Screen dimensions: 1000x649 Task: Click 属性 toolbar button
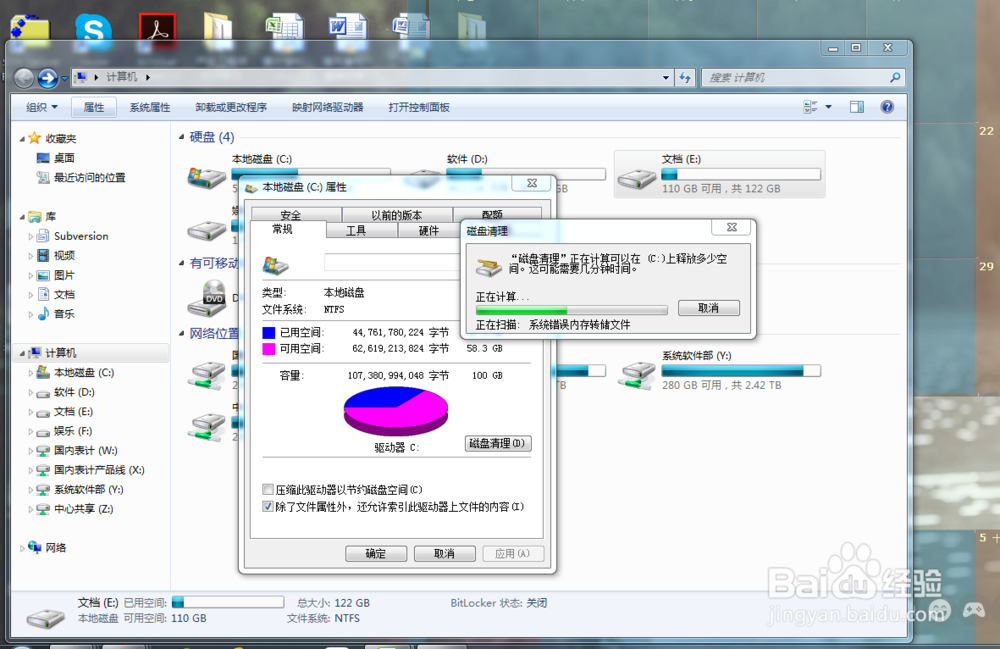pos(94,107)
